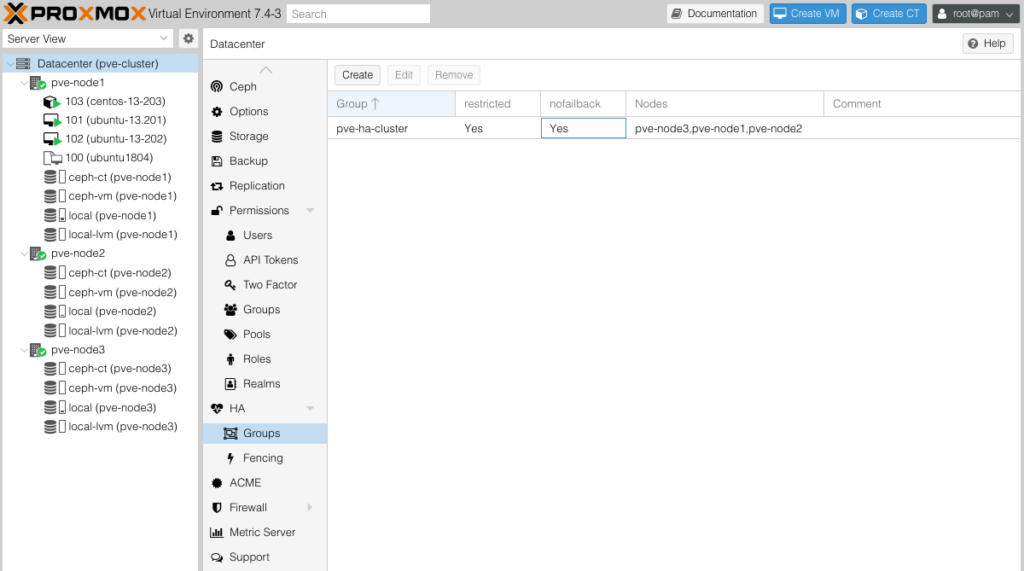Screen dimensions: 1024x571
Task: Open the tree settings gear icon
Action: pos(188,39)
